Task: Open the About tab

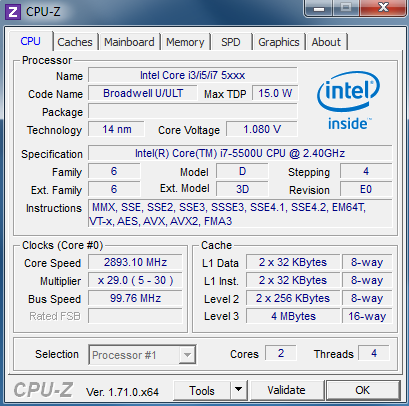Action: pos(326,42)
